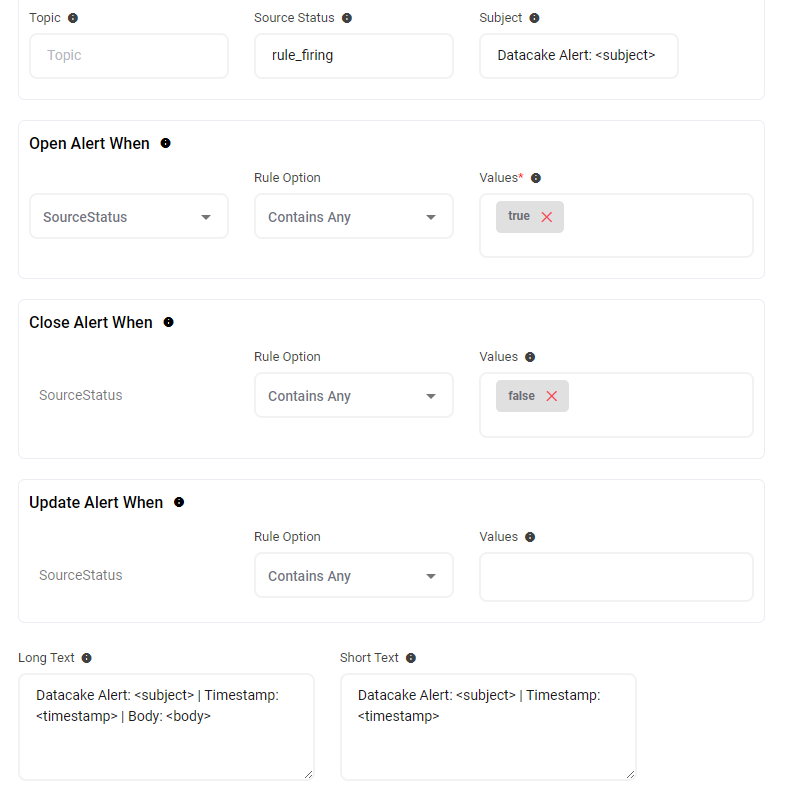Click the Long Text textarea resize handle
This screenshot has width=795, height=794.
pyautogui.click(x=309, y=775)
